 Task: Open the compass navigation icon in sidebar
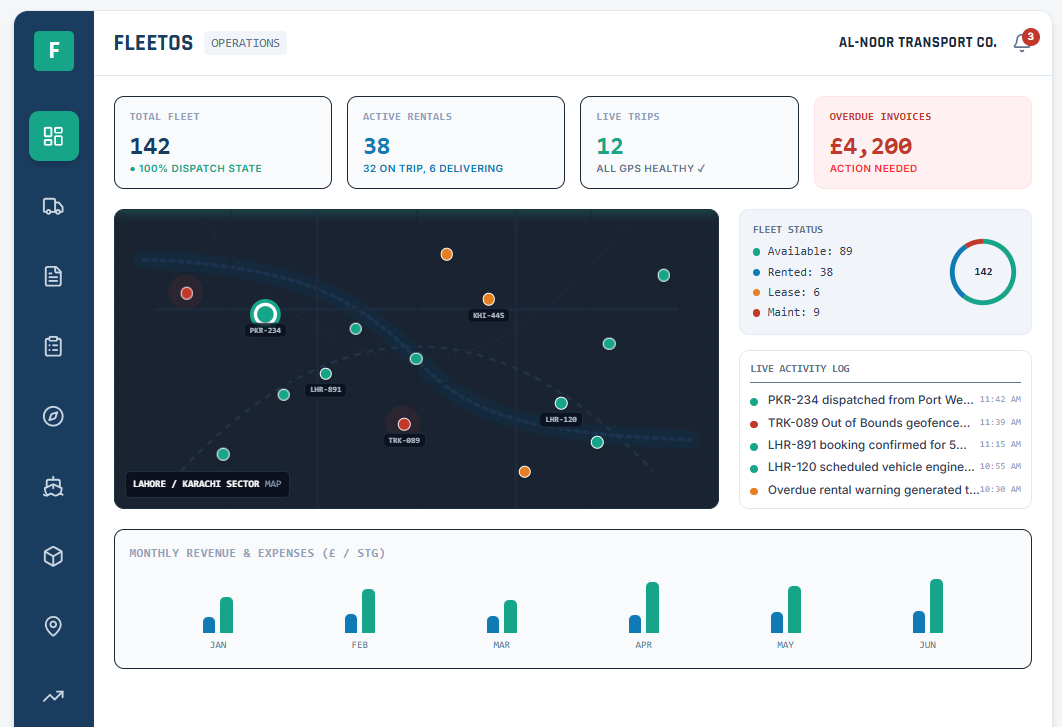click(54, 416)
